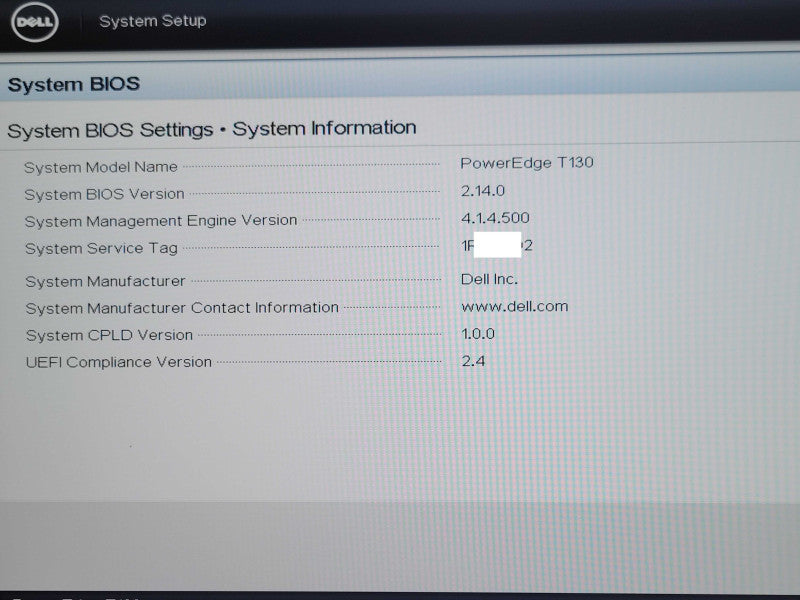Select the System BIOS Version label
Image resolution: width=800 pixels, height=600 pixels.
click(104, 194)
